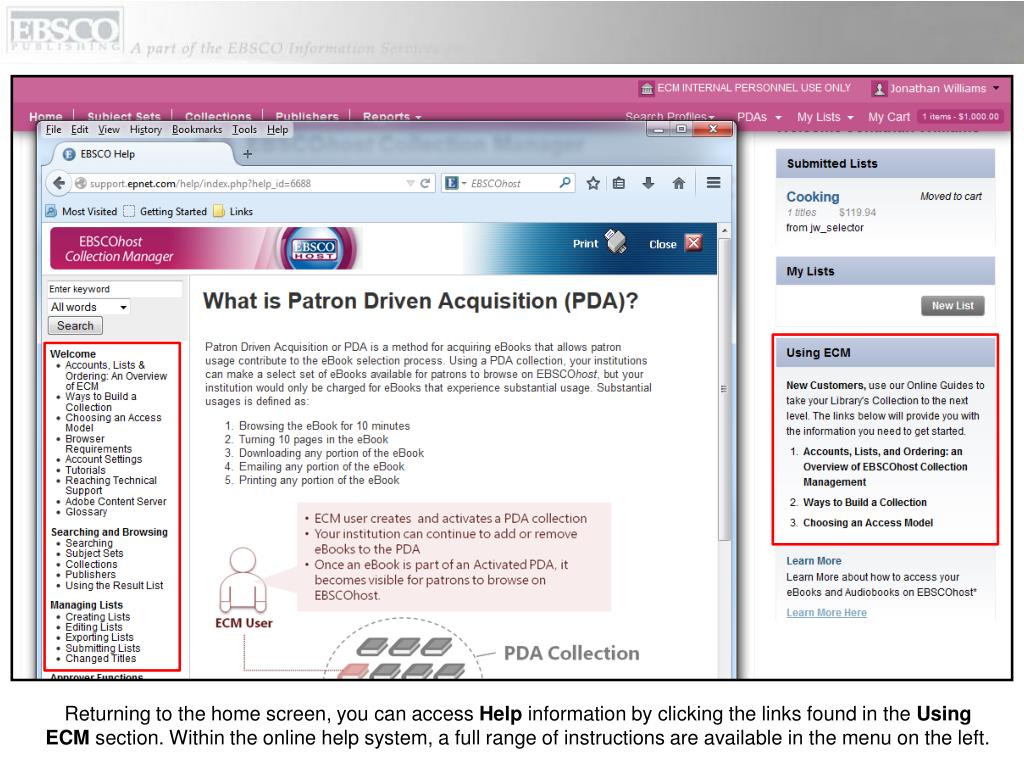
Task: Open the Edit menu
Action: (x=80, y=130)
